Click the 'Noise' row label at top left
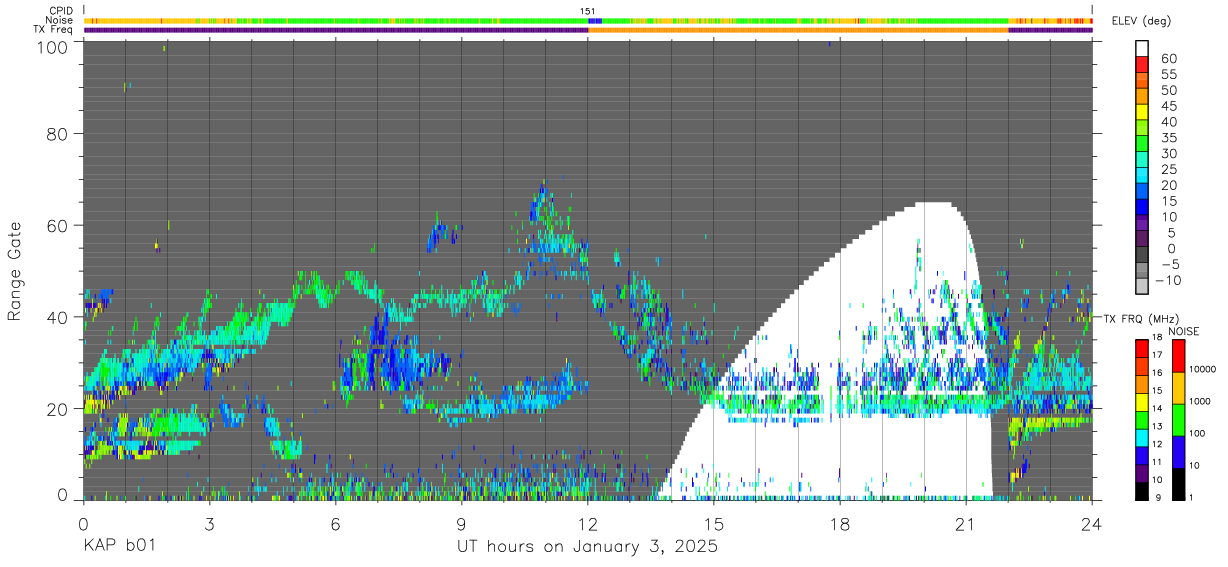Image resolution: width=1228 pixels, height=567 pixels. click(x=61, y=20)
